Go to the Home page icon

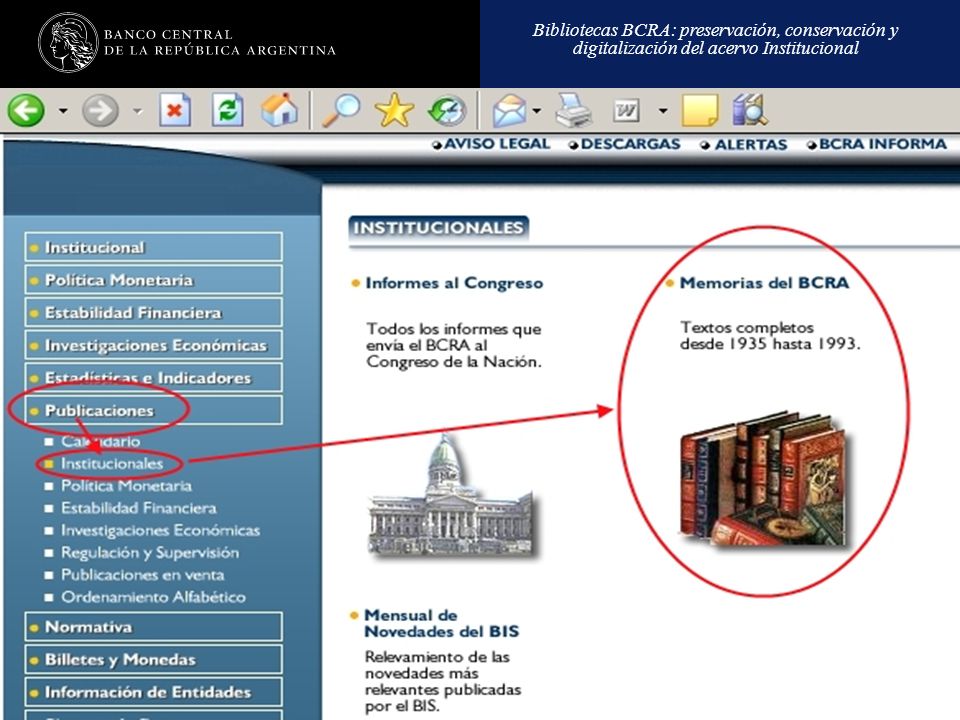click(x=280, y=110)
